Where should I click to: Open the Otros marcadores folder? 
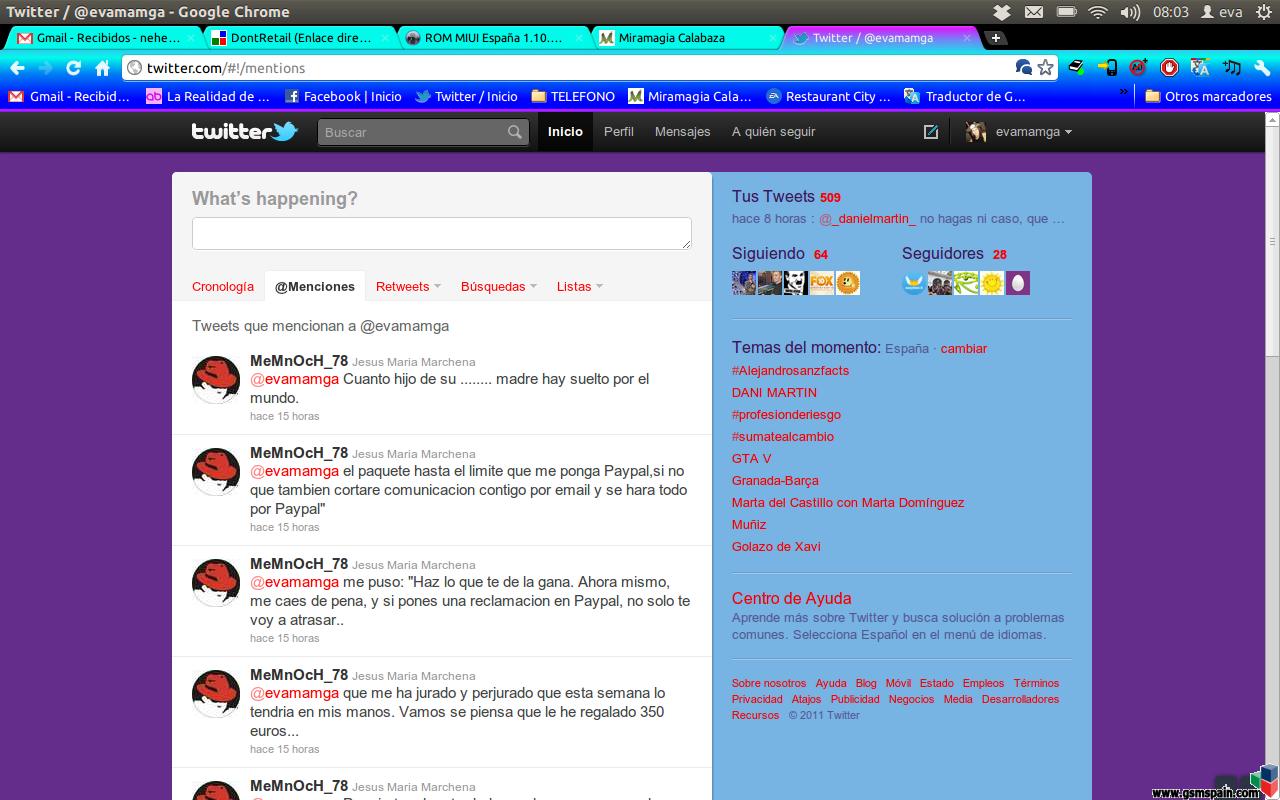(1208, 97)
